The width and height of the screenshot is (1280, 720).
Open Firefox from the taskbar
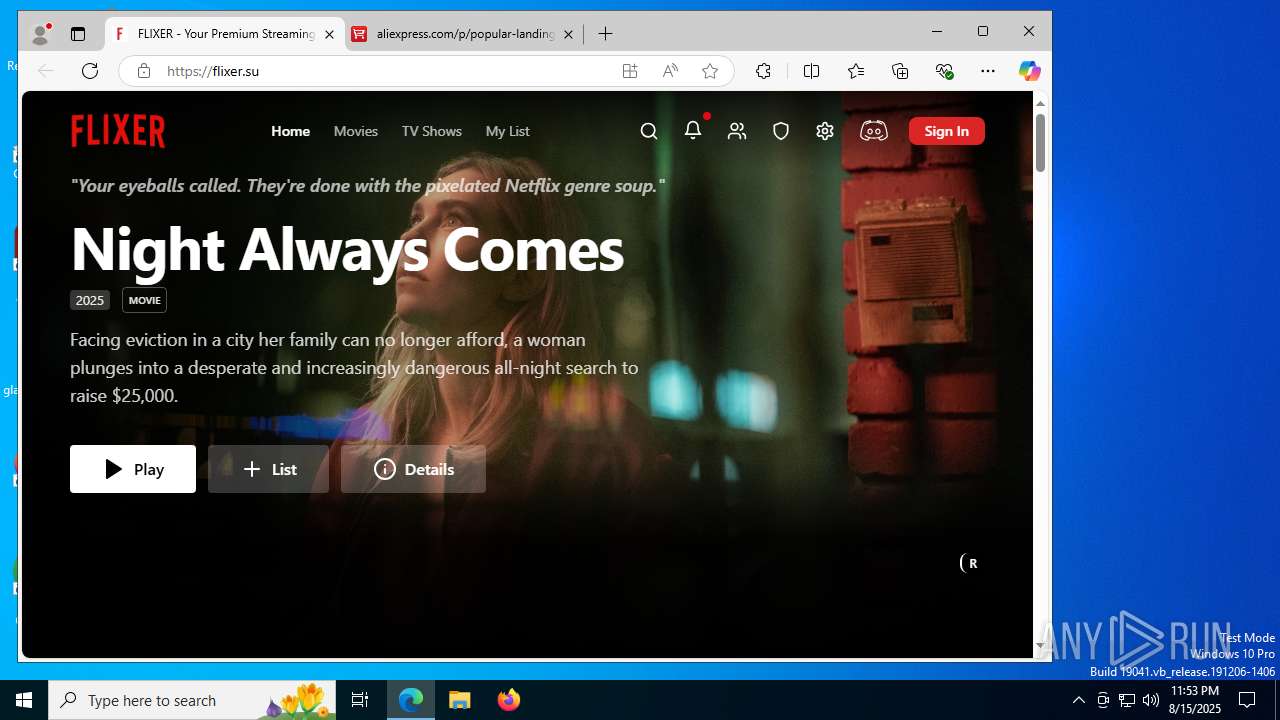(508, 700)
